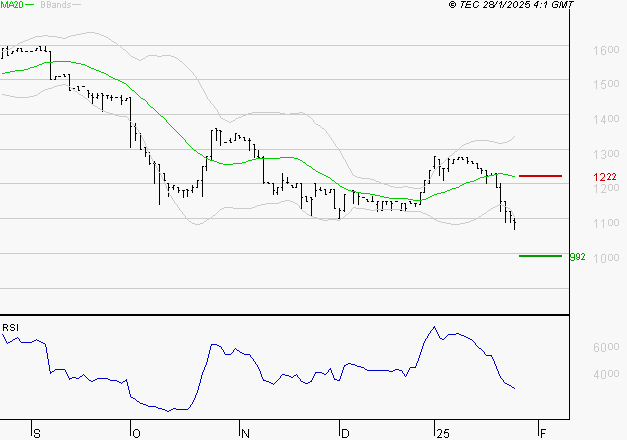Image resolution: width=627 pixels, height=440 pixels.
Task: Click the red resistance level line
Action: [x=540, y=176]
